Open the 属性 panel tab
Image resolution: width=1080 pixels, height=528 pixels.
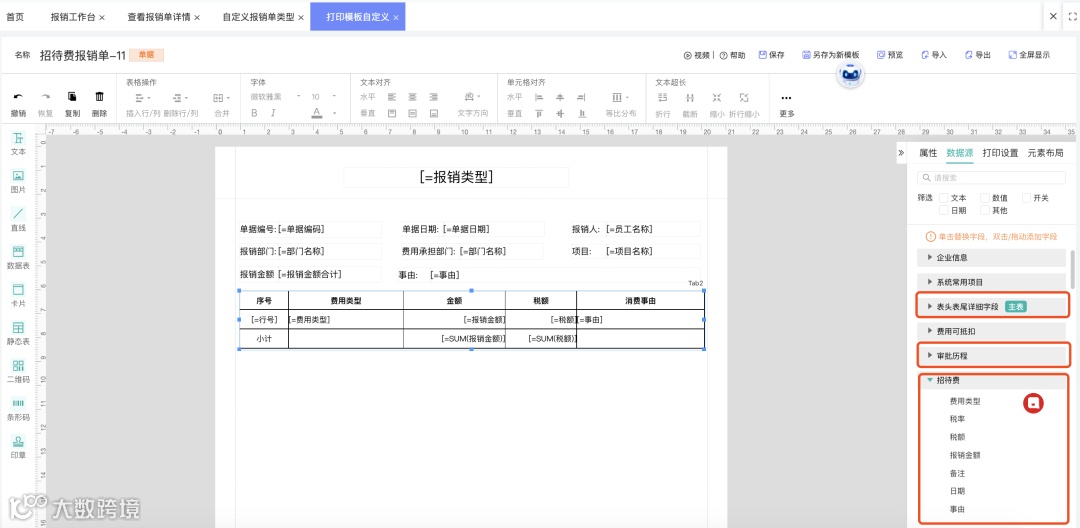pyautogui.click(x=928, y=153)
